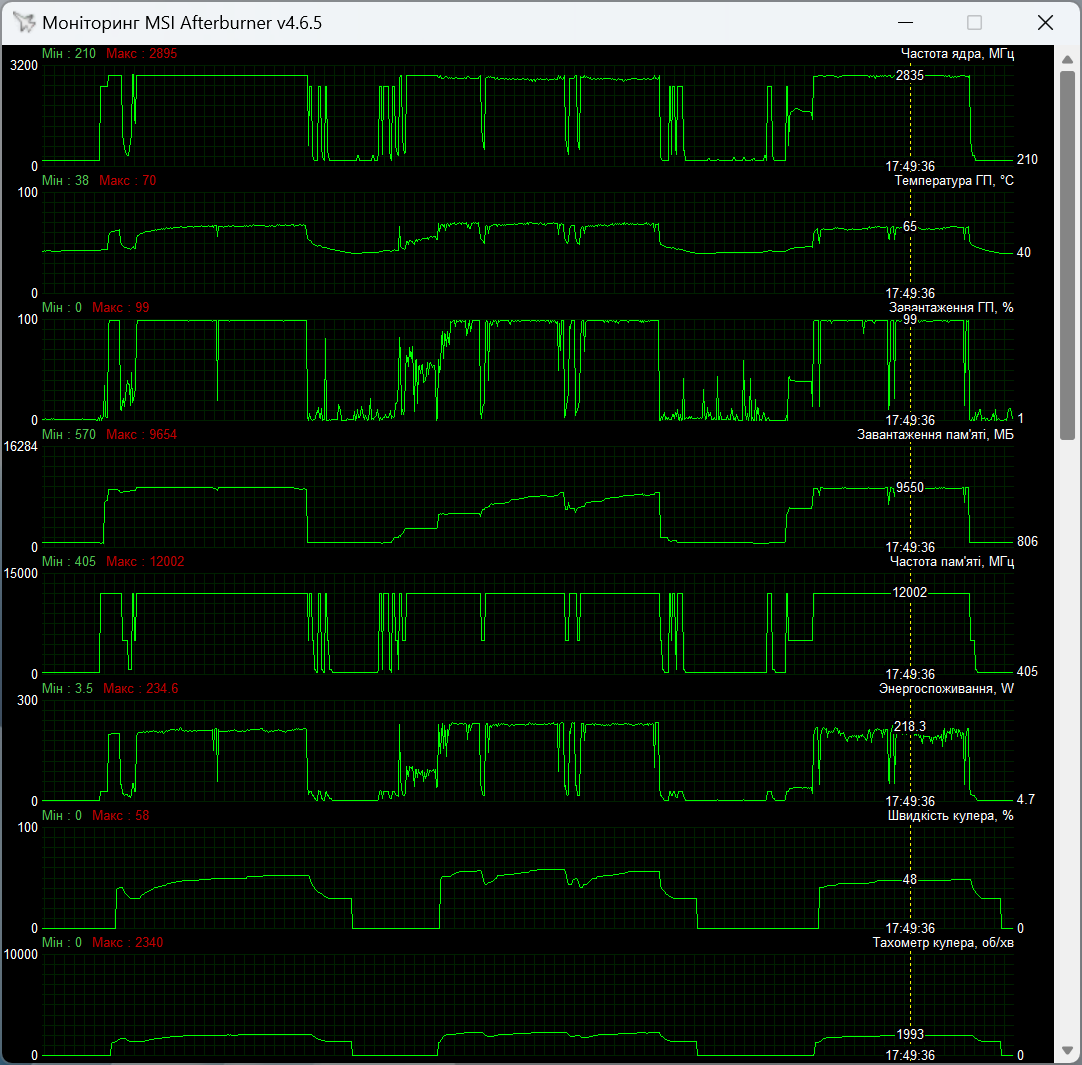Screen dimensions: 1082x1065
Task: Close the MSI Afterburner monitoring window
Action: tap(1045, 23)
